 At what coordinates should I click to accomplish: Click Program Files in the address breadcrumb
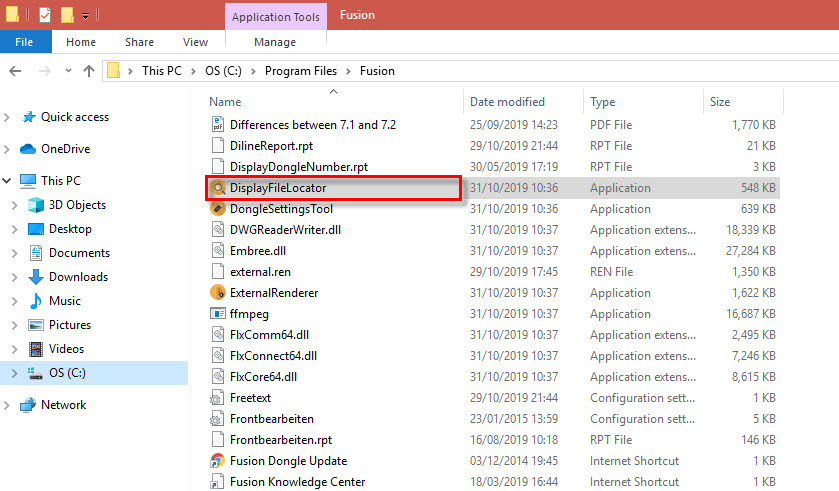click(x=301, y=71)
